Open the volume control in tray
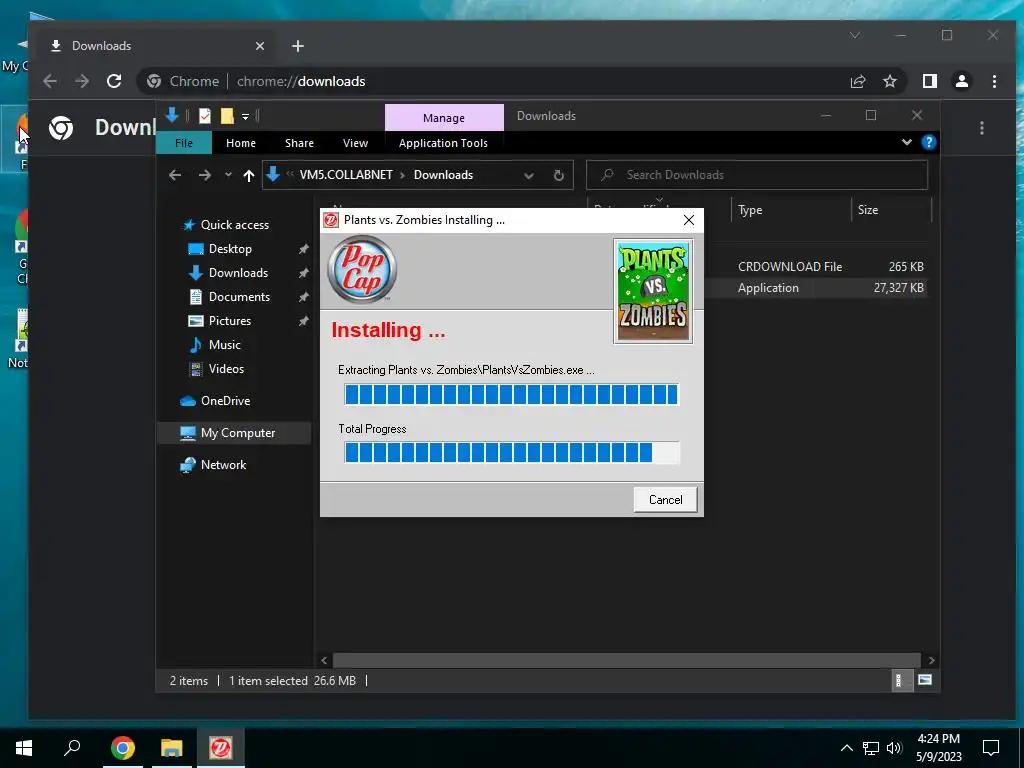1024x768 pixels. tap(894, 748)
